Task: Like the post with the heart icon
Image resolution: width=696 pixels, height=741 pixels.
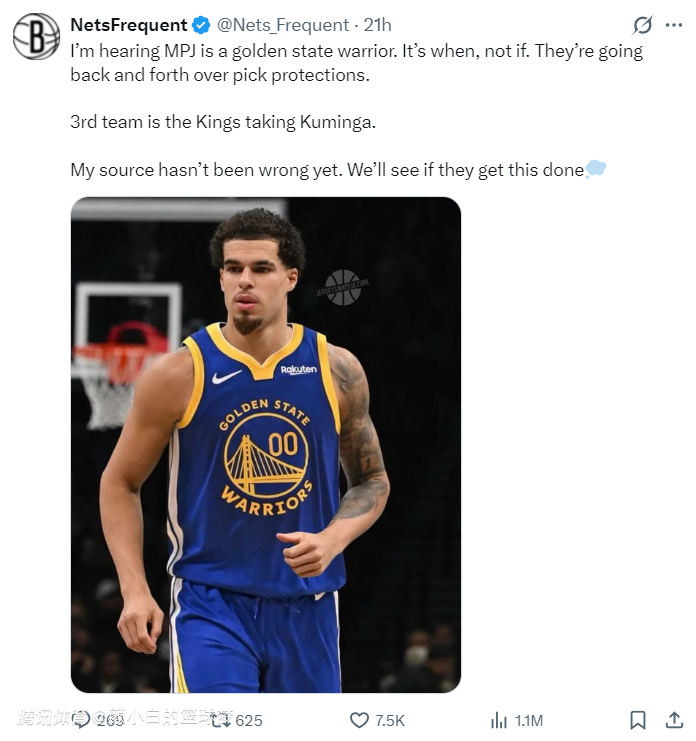Action: (x=359, y=720)
